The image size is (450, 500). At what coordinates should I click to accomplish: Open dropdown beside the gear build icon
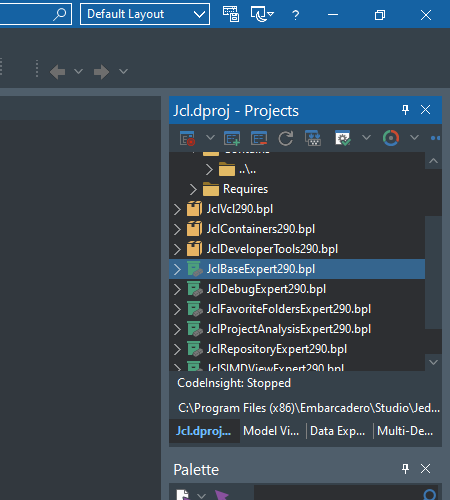366,137
